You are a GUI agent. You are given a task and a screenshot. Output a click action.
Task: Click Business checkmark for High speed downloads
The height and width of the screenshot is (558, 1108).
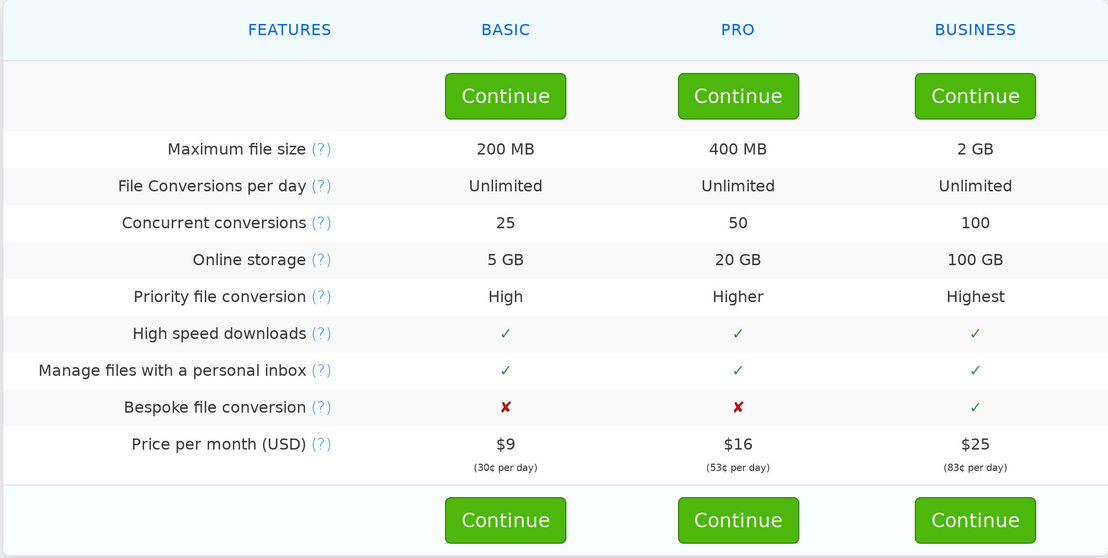pos(975,333)
